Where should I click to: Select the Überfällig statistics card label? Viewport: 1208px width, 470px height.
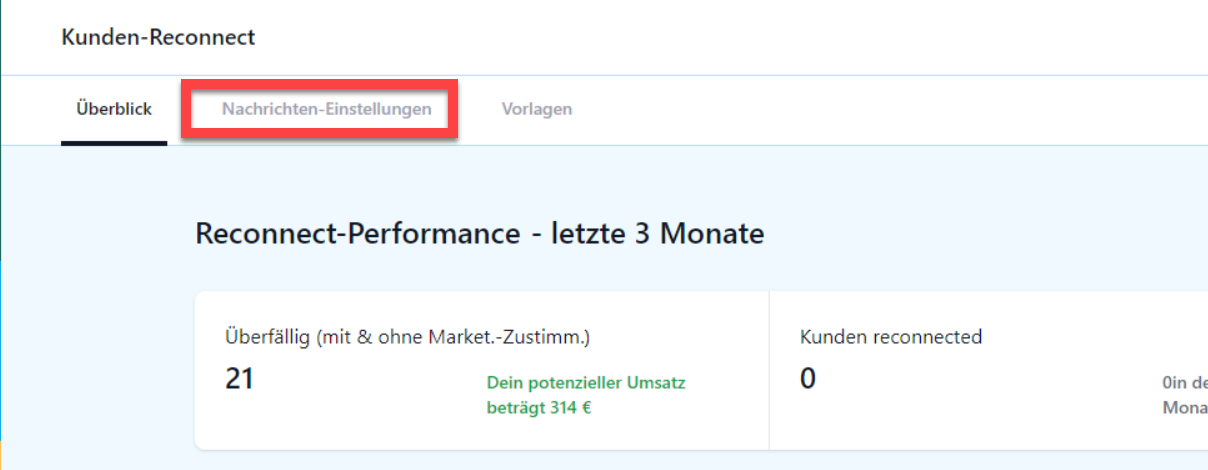coord(407,337)
